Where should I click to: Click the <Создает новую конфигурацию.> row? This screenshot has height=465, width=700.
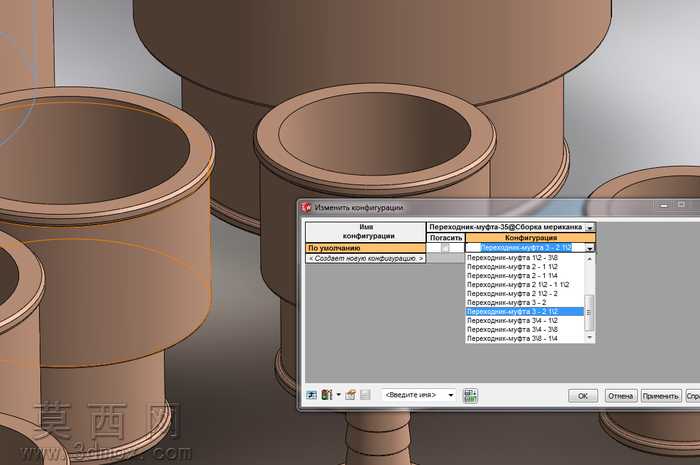pyautogui.click(x=366, y=258)
